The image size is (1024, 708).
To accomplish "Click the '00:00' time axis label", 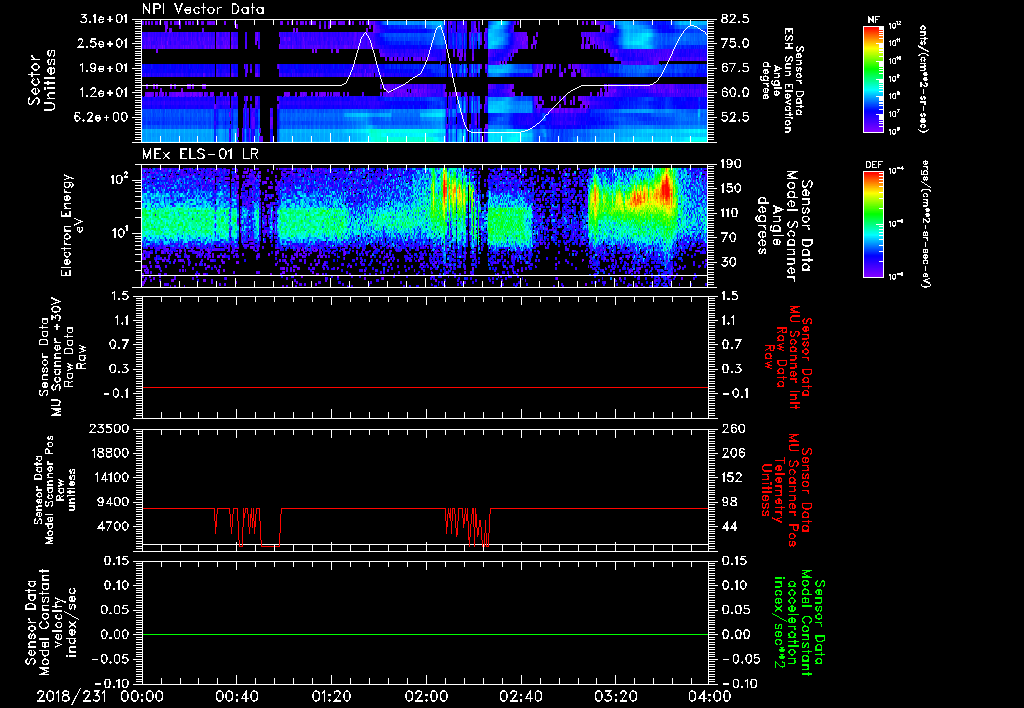I will tap(142, 696).
